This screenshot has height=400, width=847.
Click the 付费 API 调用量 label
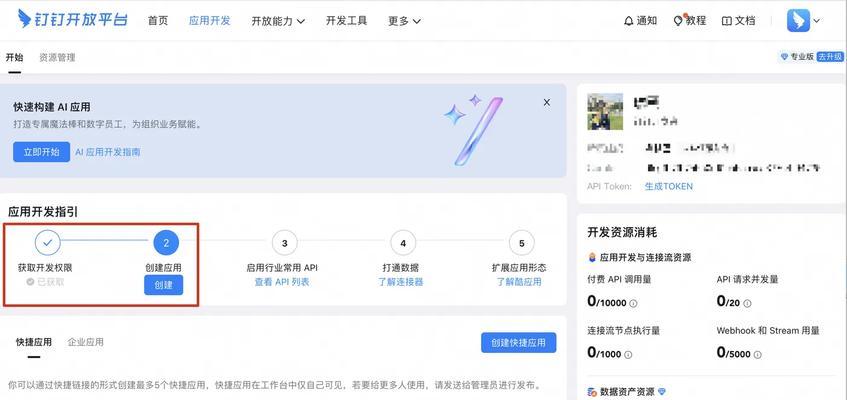click(619, 279)
